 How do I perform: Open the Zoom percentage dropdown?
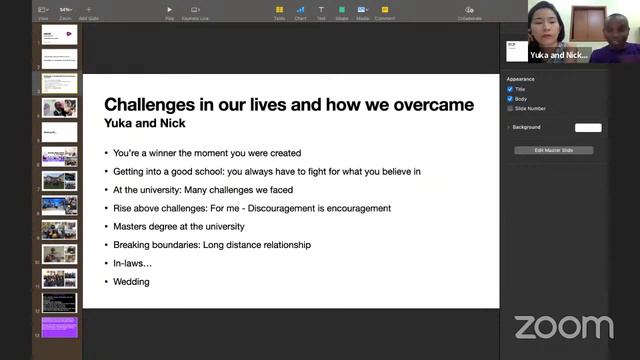65,10
